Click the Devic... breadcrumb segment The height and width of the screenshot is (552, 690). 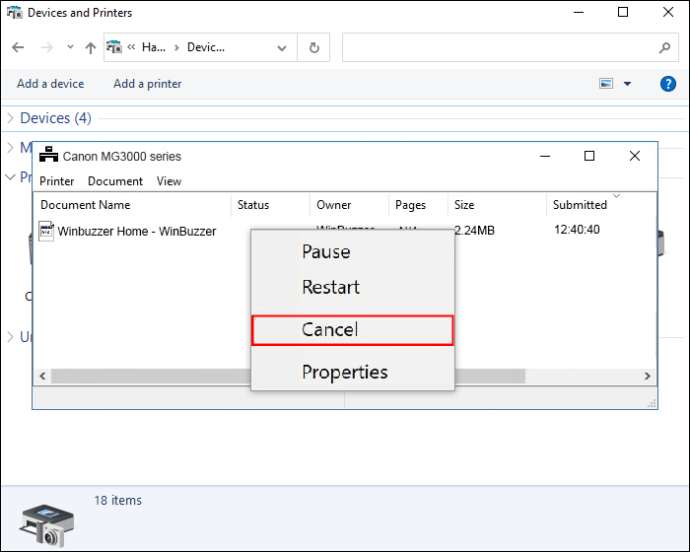pyautogui.click(x=206, y=47)
